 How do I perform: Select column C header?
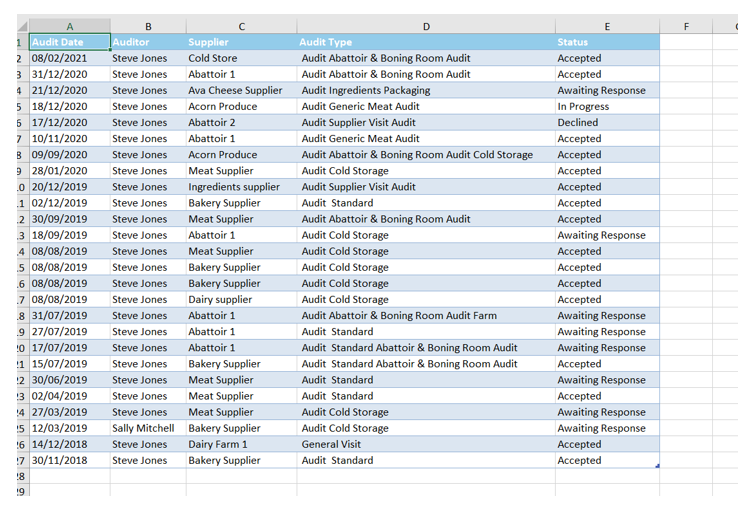tap(242, 26)
